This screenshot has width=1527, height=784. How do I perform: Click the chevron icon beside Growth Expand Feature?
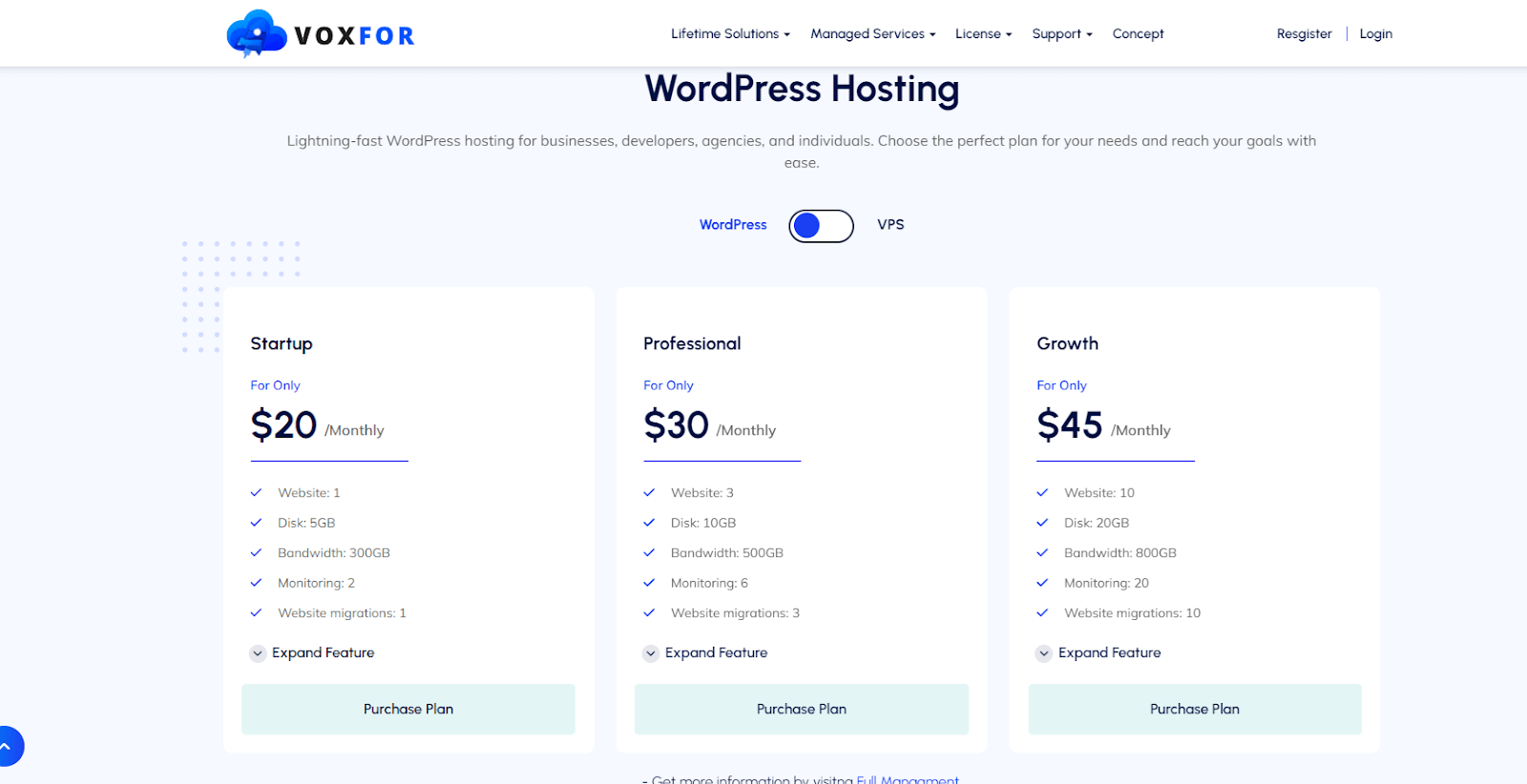tap(1044, 653)
